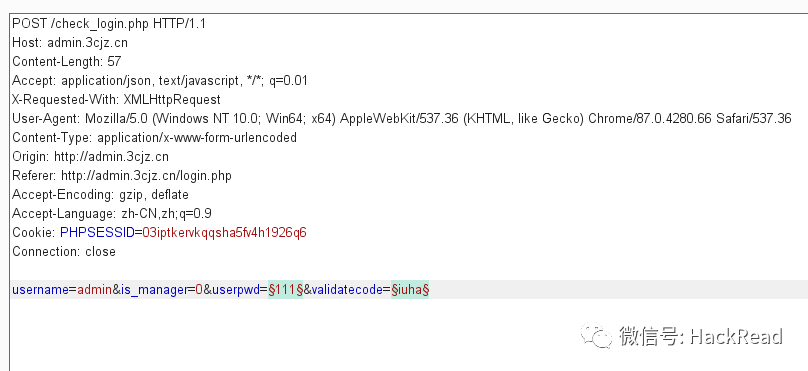Click the POST /check_login.php request line
Image resolution: width=808 pixels, height=371 pixels.
pos(109,24)
